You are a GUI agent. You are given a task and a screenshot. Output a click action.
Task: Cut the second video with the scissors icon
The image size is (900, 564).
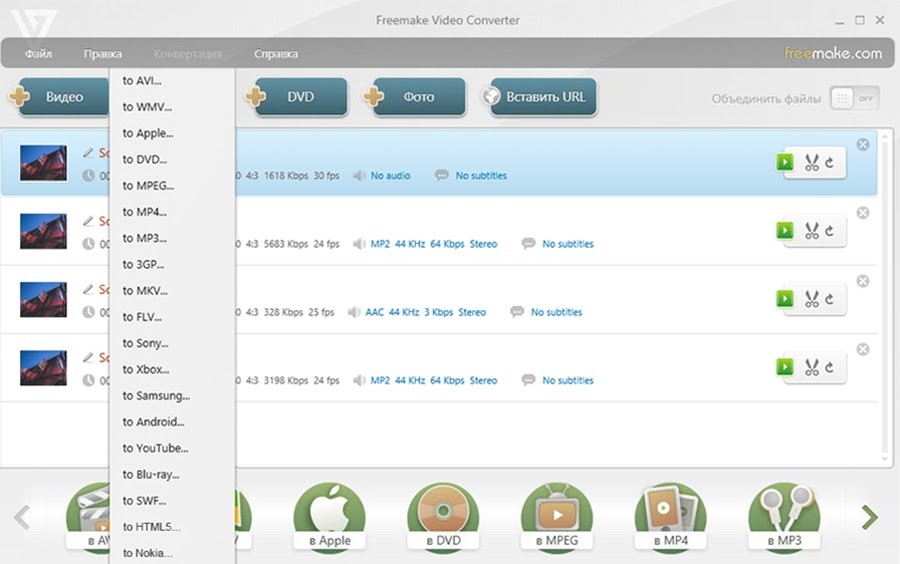coord(812,231)
